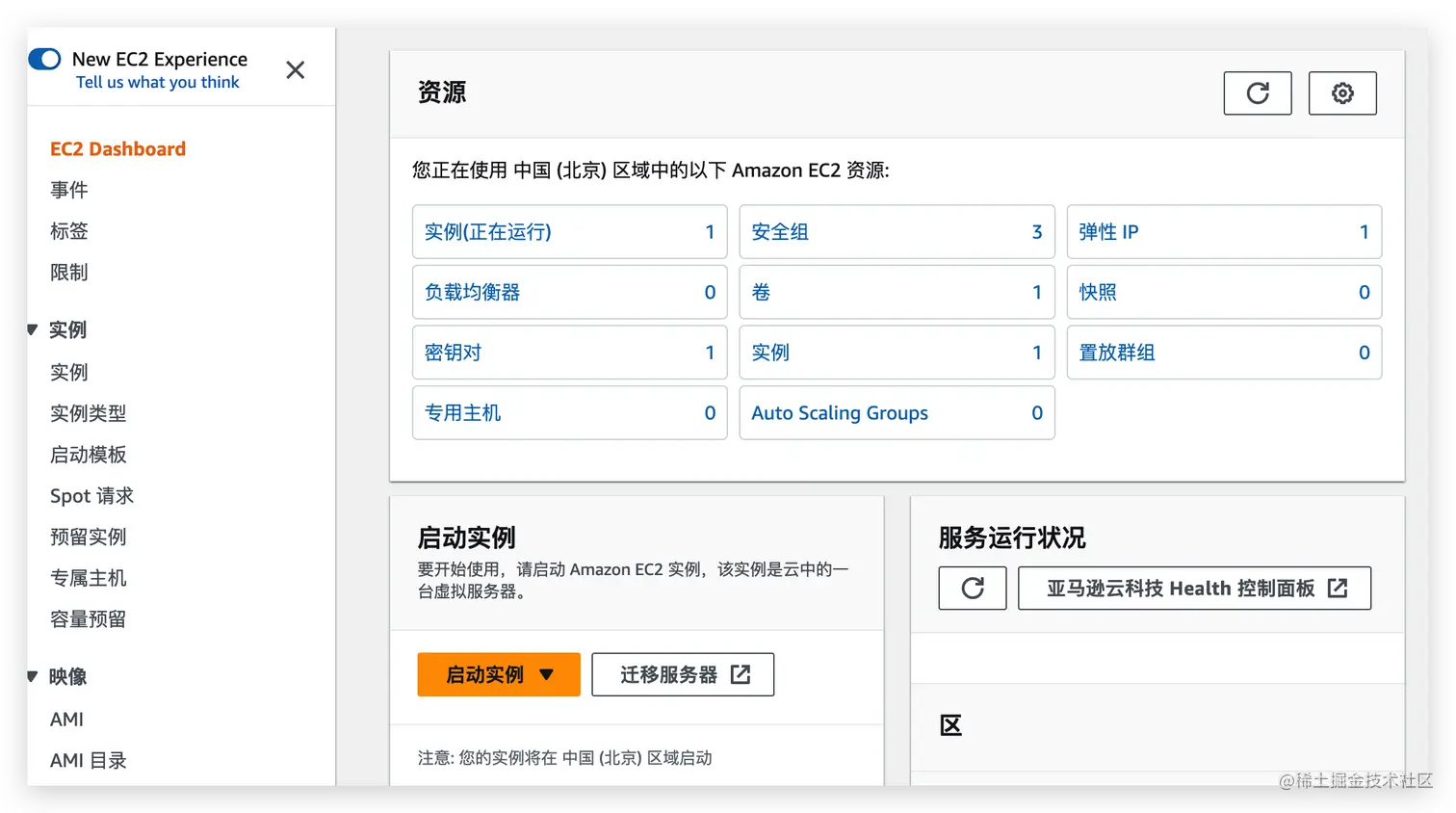Open 实例 under the 实例 section
This screenshot has height=813, width=1456.
pyautogui.click(x=69, y=372)
